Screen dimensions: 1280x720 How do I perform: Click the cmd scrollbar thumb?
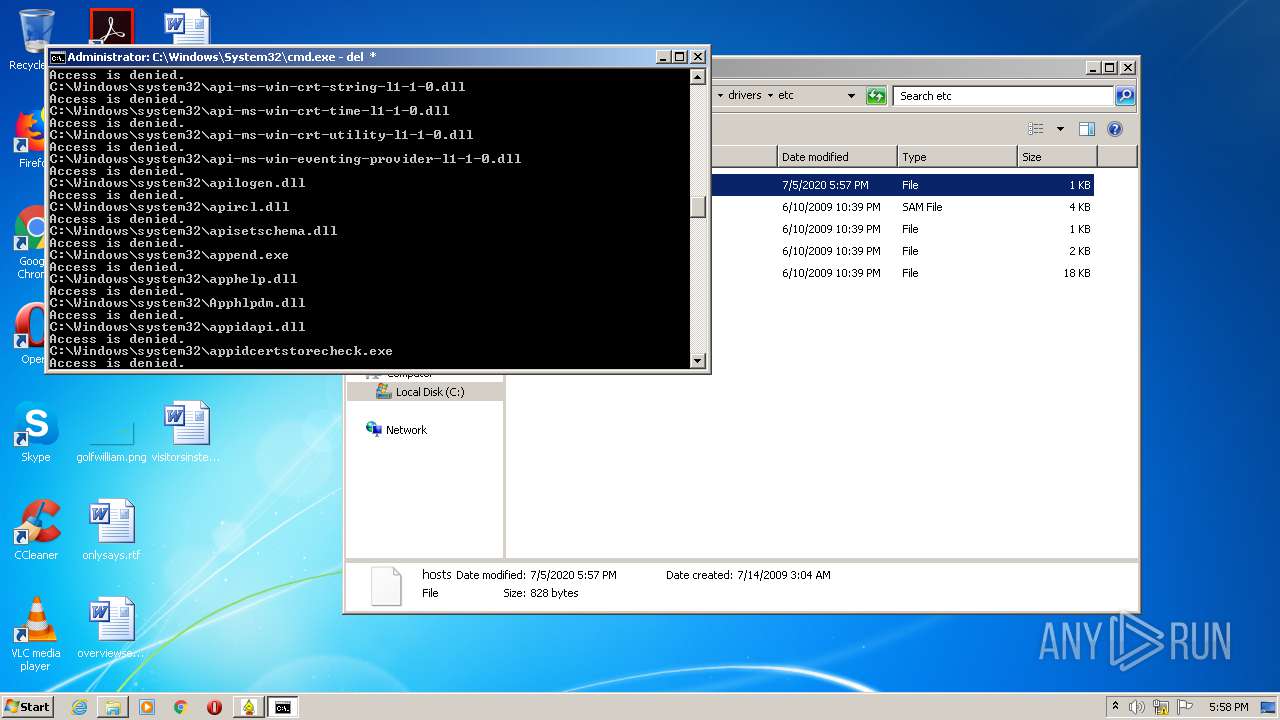tap(698, 207)
